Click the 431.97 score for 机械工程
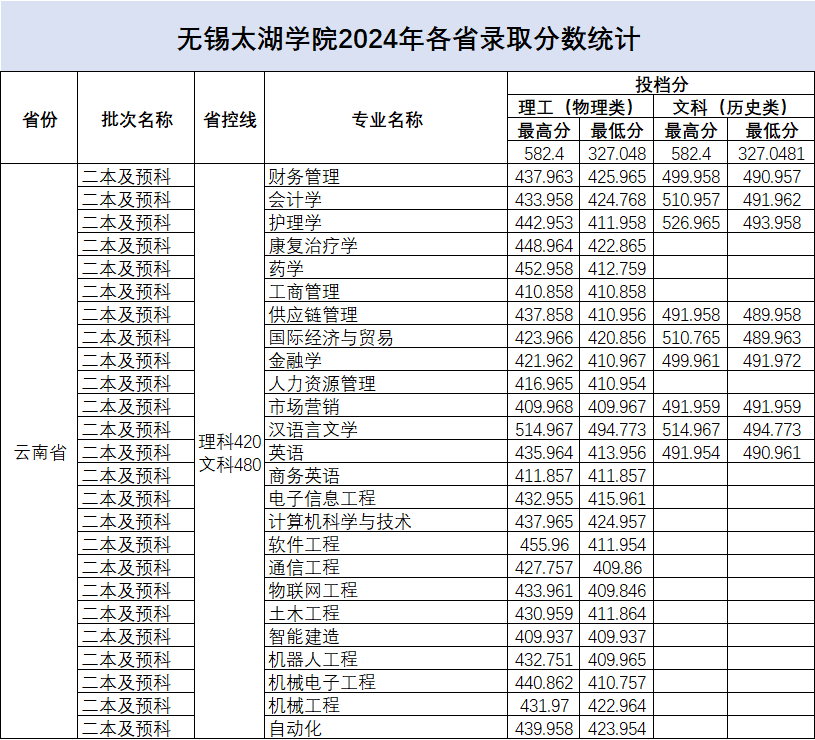Image resolution: width=815 pixels, height=740 pixels. (x=544, y=706)
